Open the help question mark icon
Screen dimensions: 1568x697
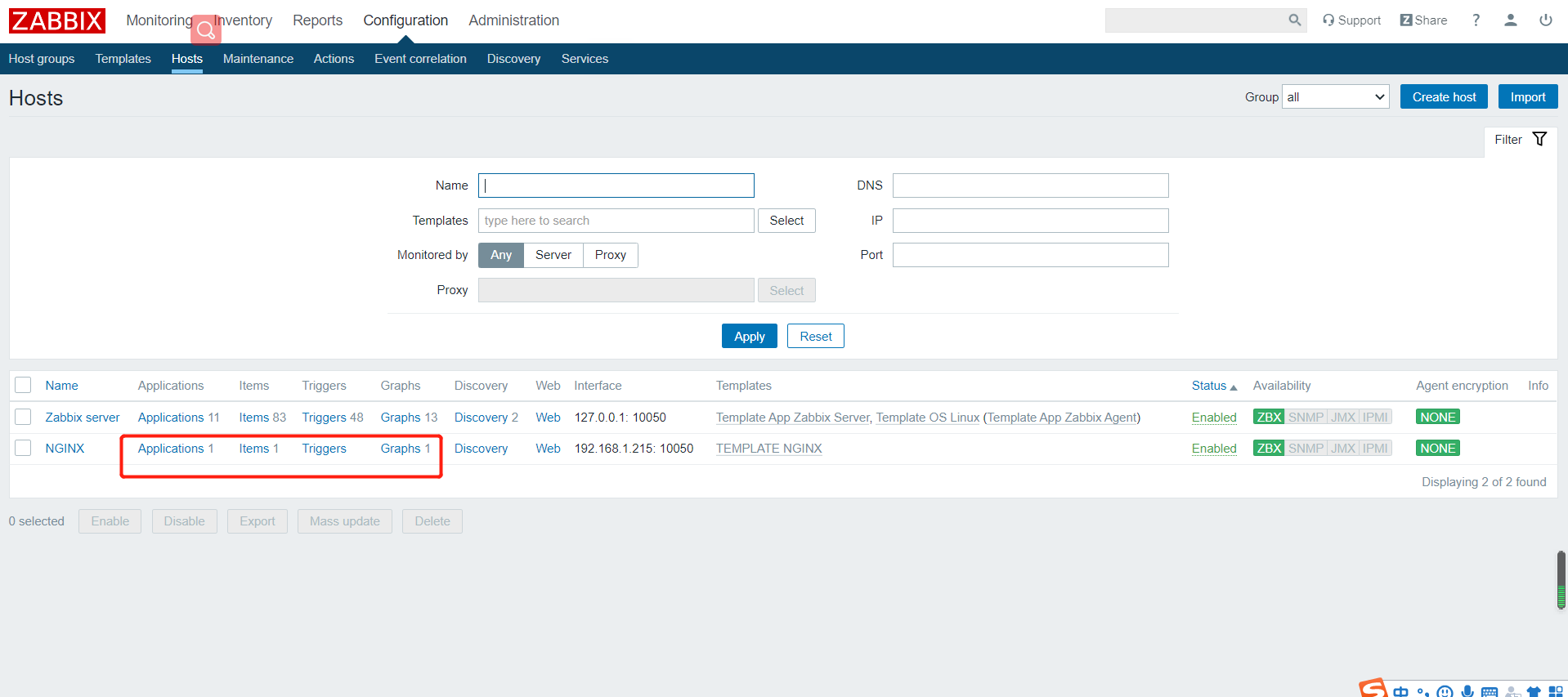tap(1476, 20)
